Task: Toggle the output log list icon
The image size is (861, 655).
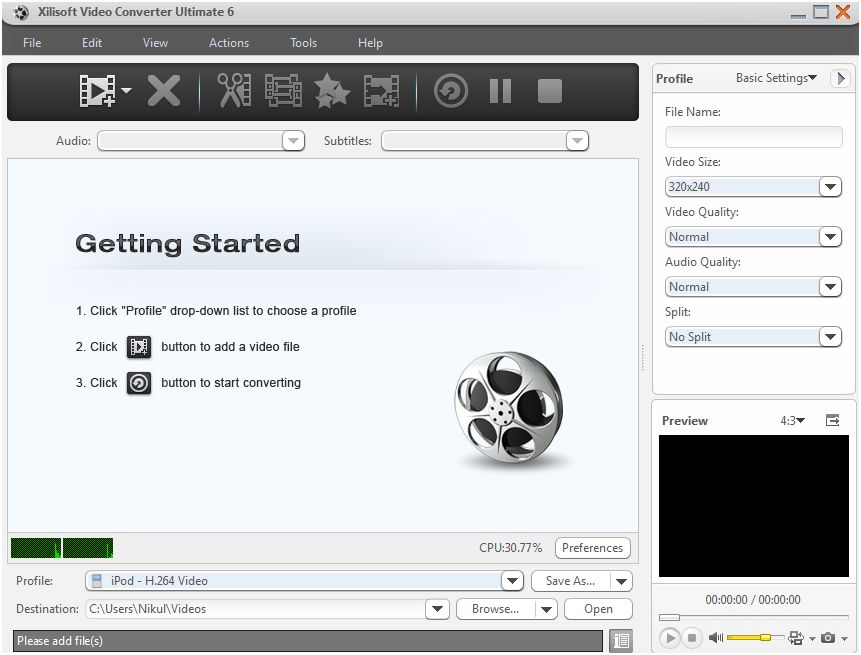Action: 621,640
